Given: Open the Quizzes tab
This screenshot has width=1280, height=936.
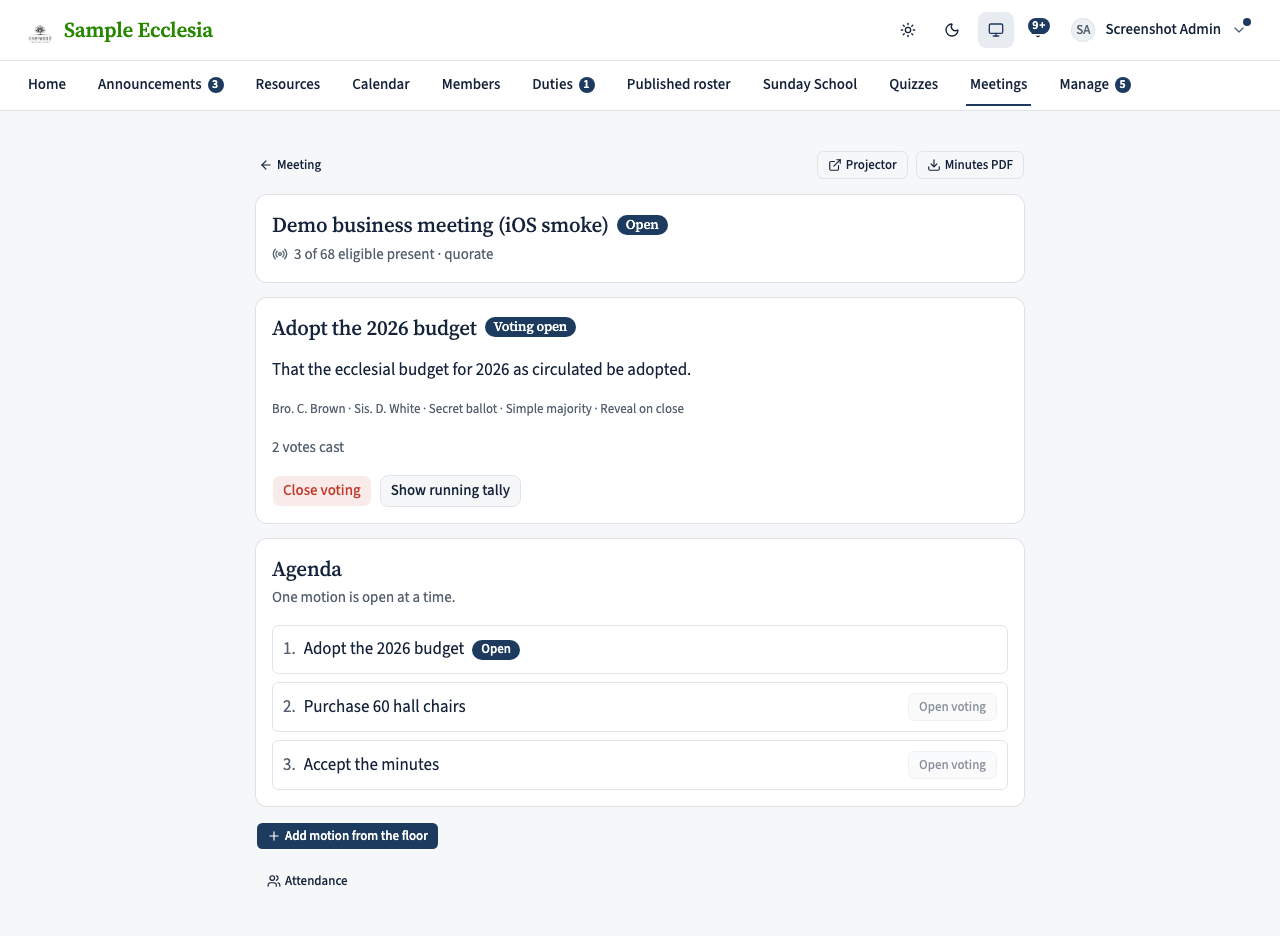Looking at the screenshot, I should tap(914, 84).
